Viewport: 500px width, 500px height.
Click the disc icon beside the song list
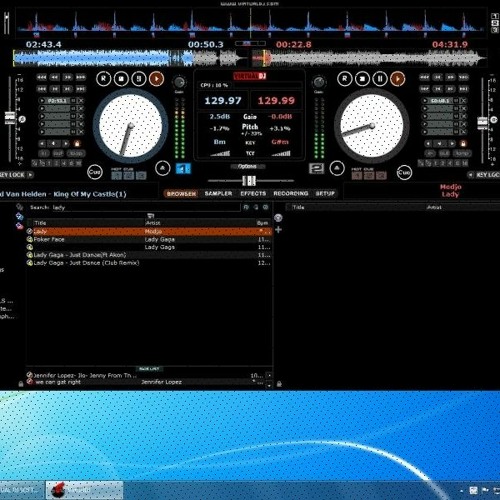click(278, 218)
